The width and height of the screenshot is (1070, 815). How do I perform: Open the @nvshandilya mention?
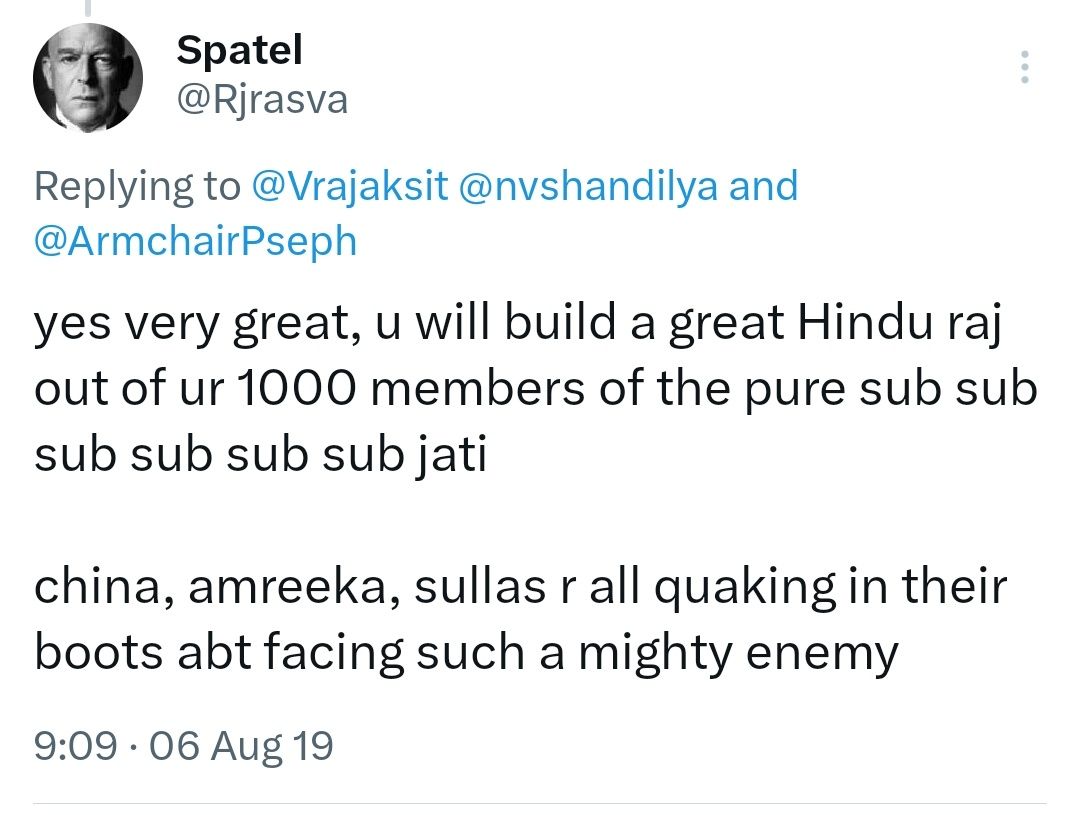coord(589,186)
